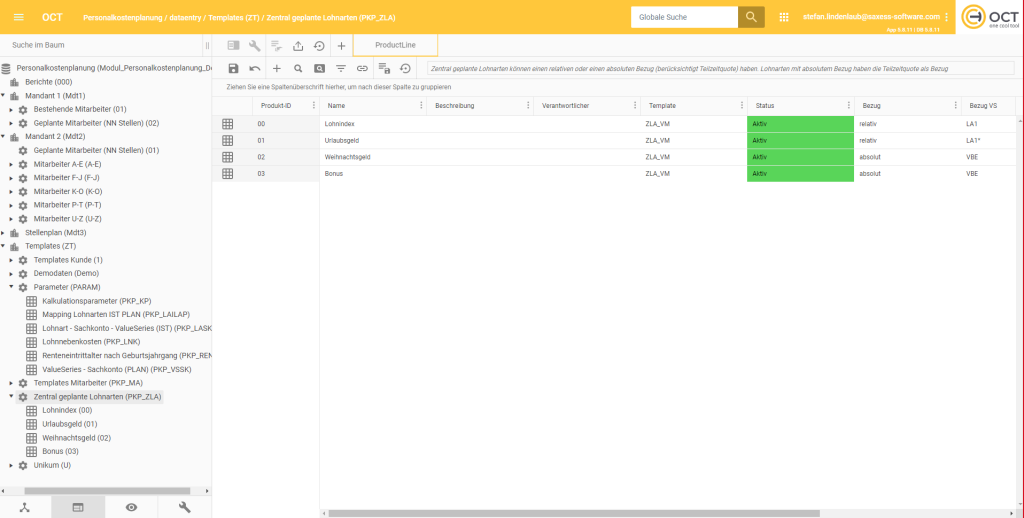Sort by the Bezug column header
The height and width of the screenshot is (518, 1024).
tap(871, 105)
